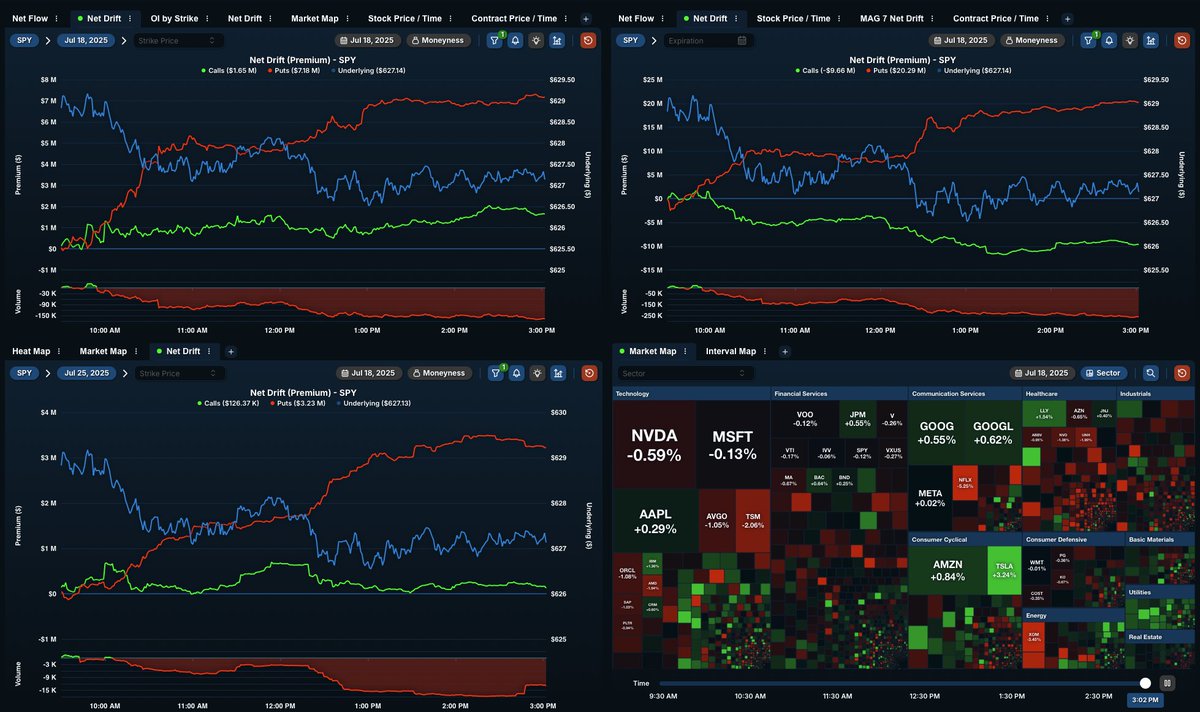Open Moneyness selector in top-left Jul 18 expiration panel
1200x712 pixels.
click(x=438, y=41)
